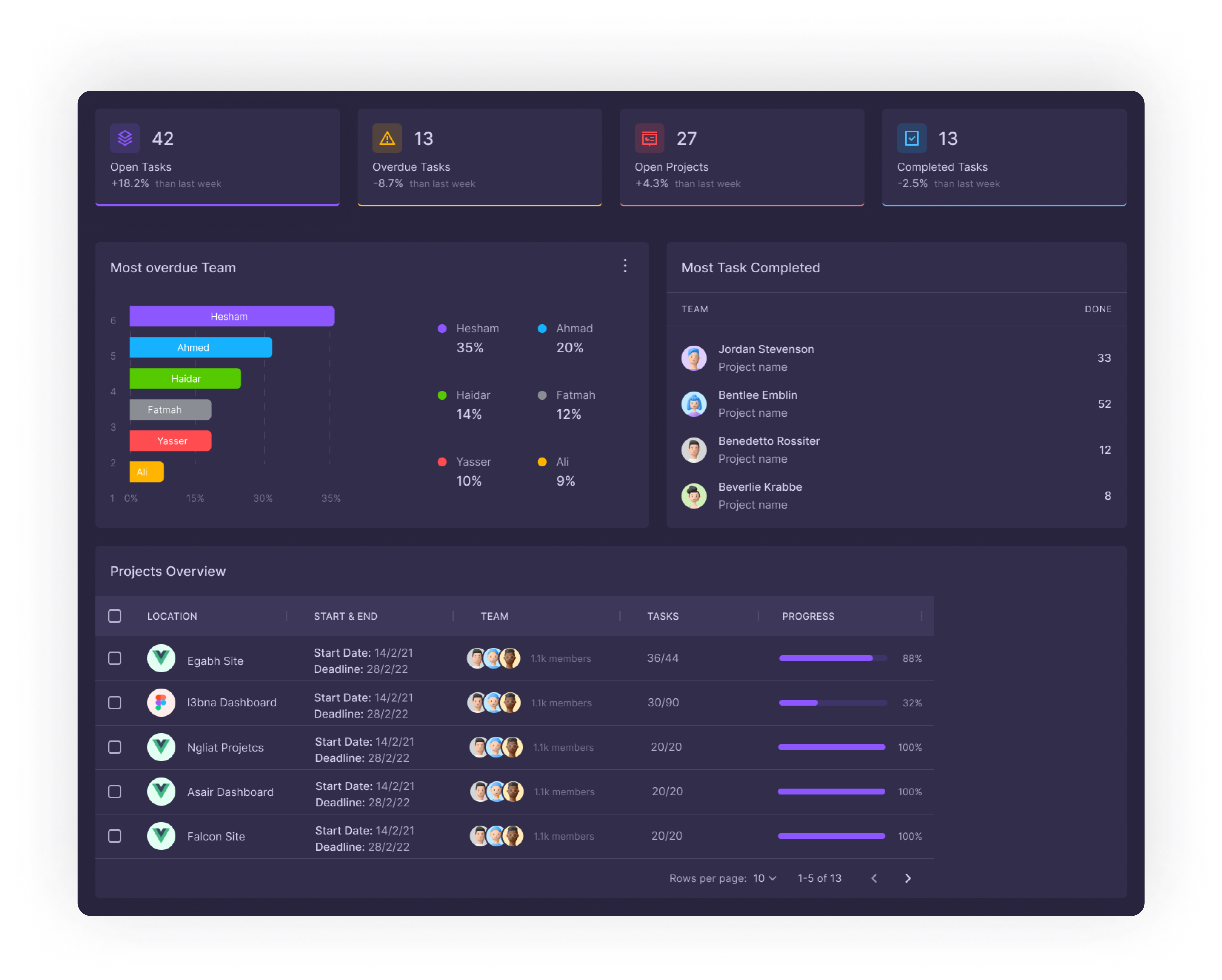Click the LOCATION column header
1222x980 pixels.
172,616
